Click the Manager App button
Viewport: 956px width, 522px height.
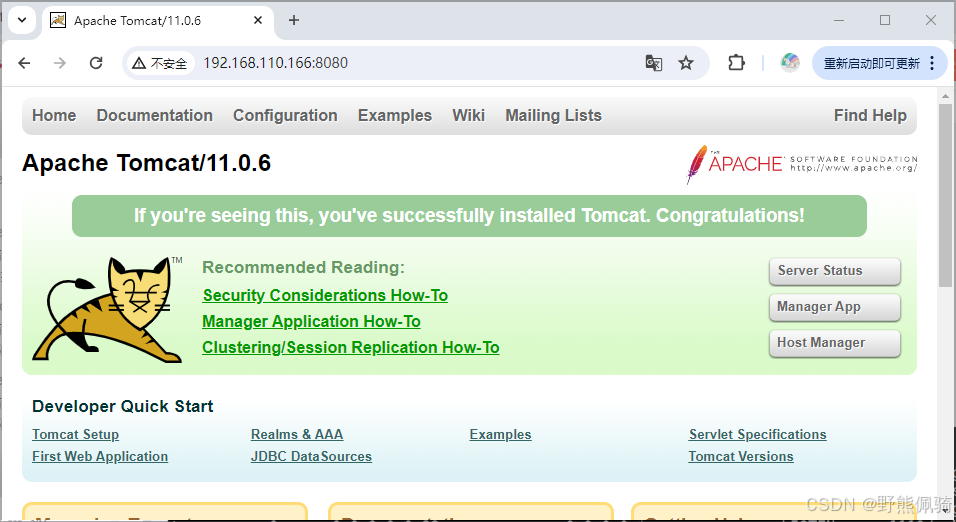(835, 307)
